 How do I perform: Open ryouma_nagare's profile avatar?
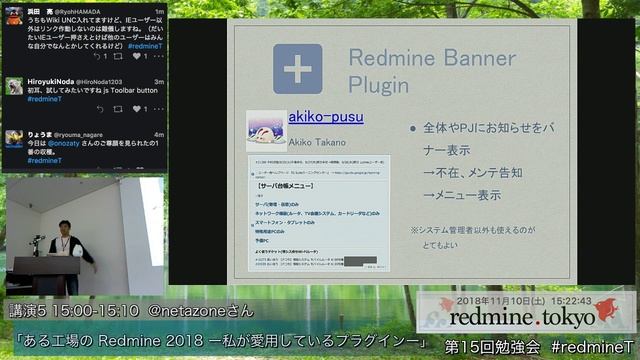(x=14, y=139)
